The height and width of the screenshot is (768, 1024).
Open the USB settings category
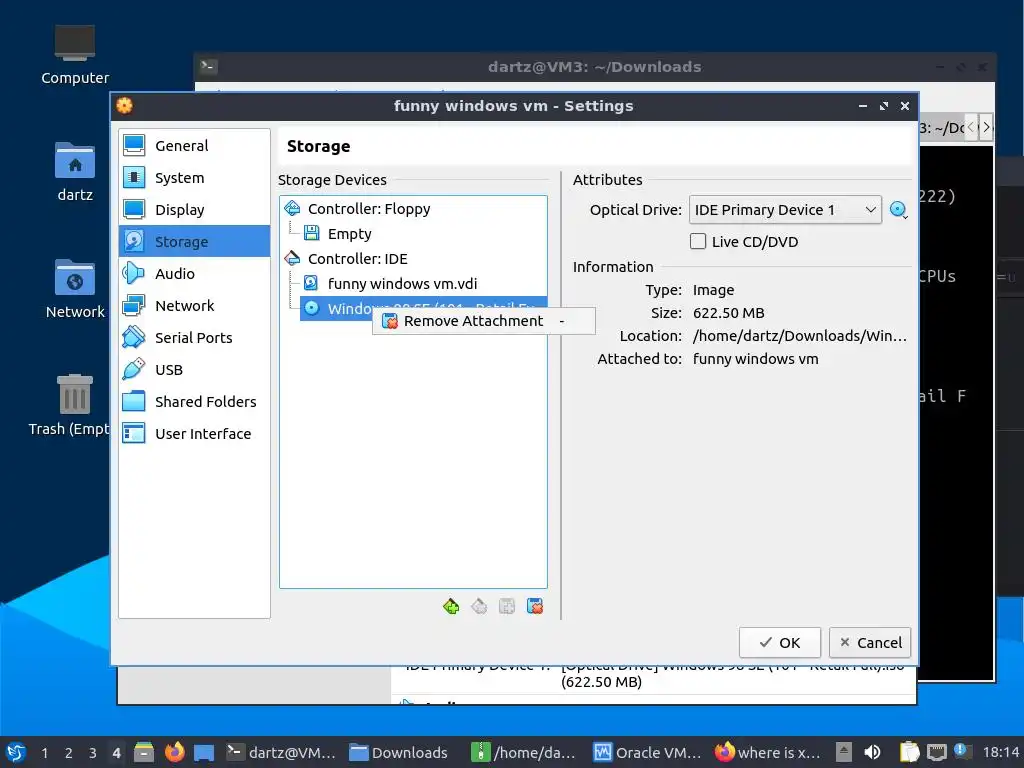pos(194,369)
